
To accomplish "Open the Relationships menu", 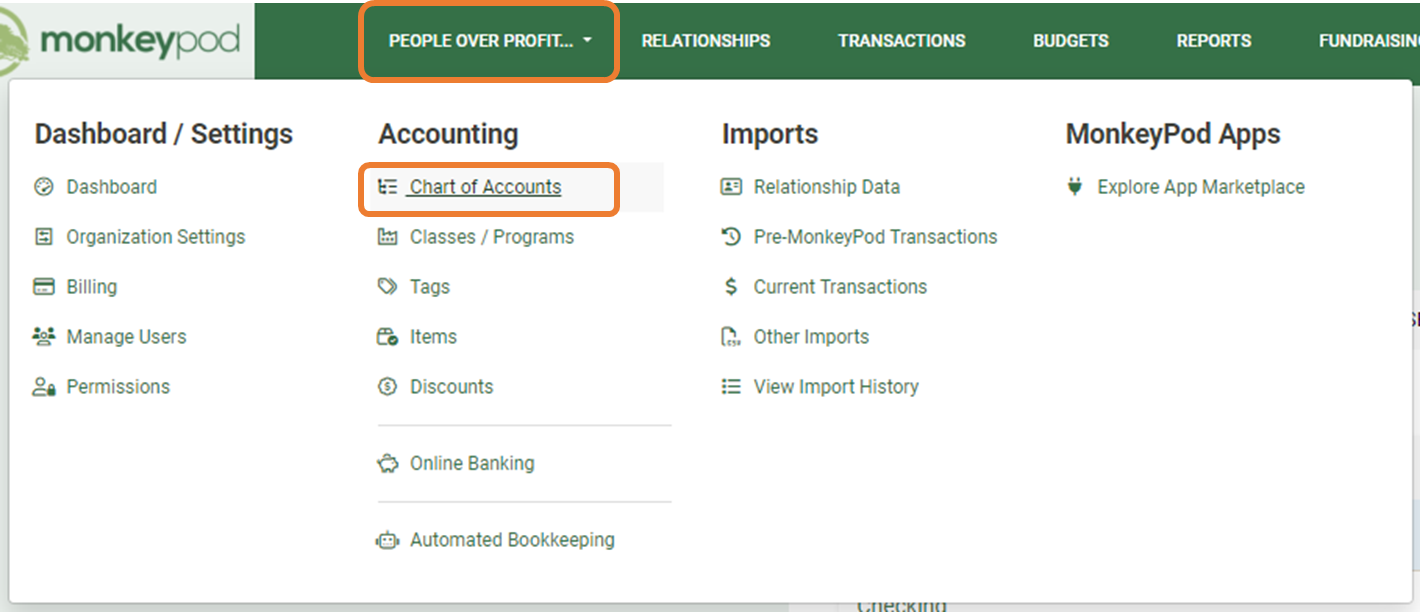I will pos(706,41).
